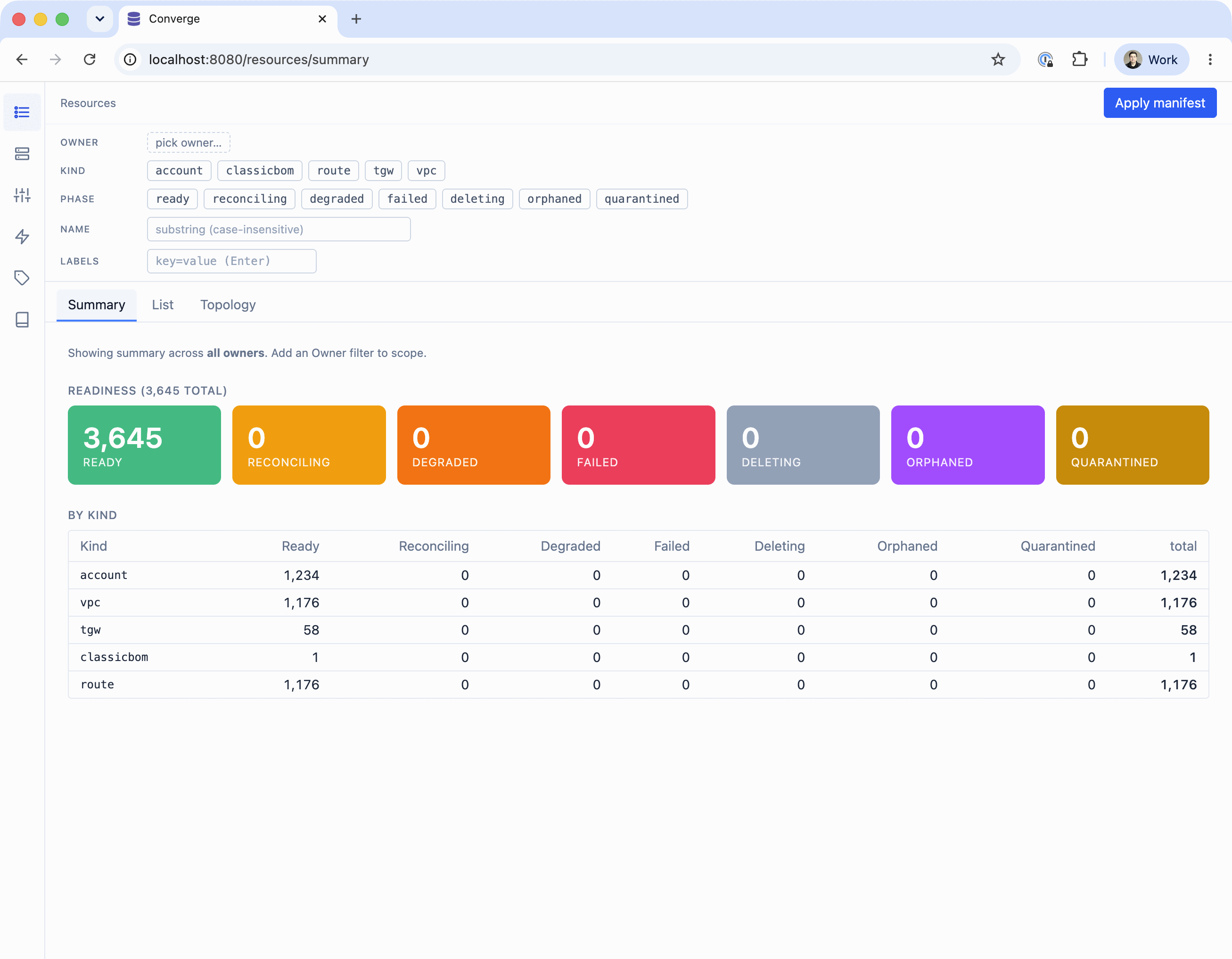
Task: Toggle the failed phase filter
Action: coord(407,198)
